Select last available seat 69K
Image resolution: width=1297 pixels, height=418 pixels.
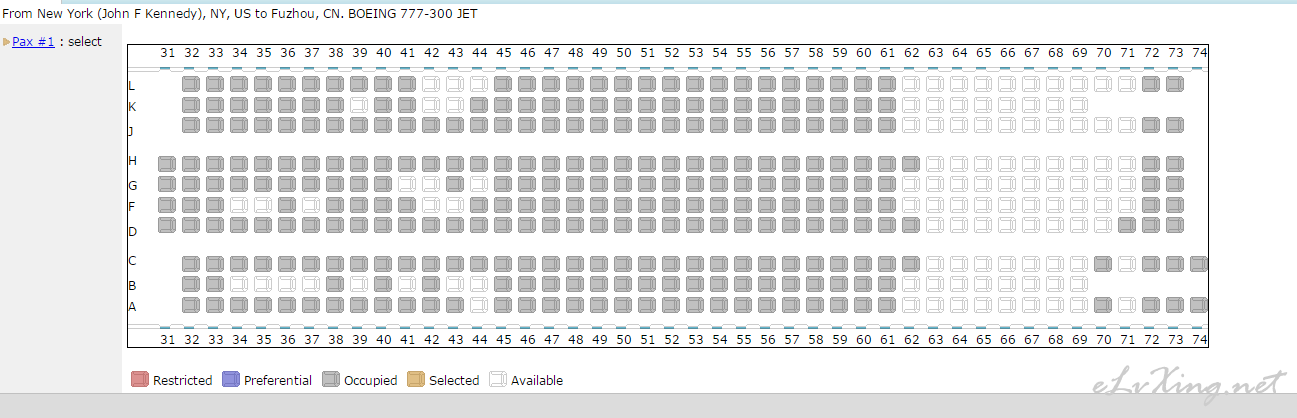tap(1079, 104)
